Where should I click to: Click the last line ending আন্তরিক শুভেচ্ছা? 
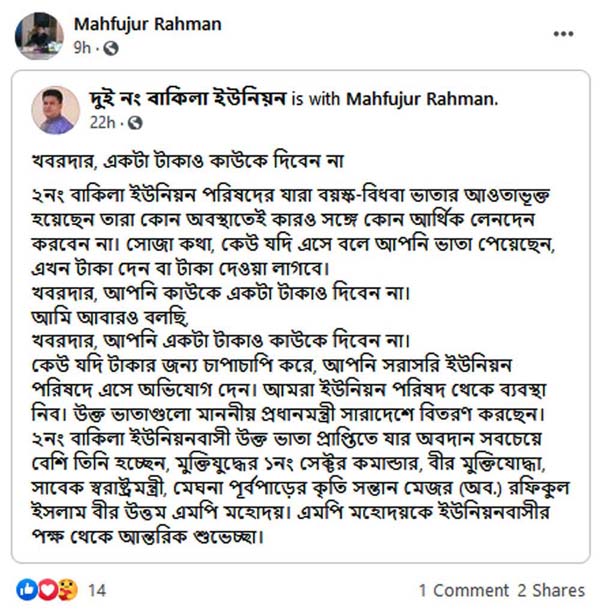(x=148, y=536)
